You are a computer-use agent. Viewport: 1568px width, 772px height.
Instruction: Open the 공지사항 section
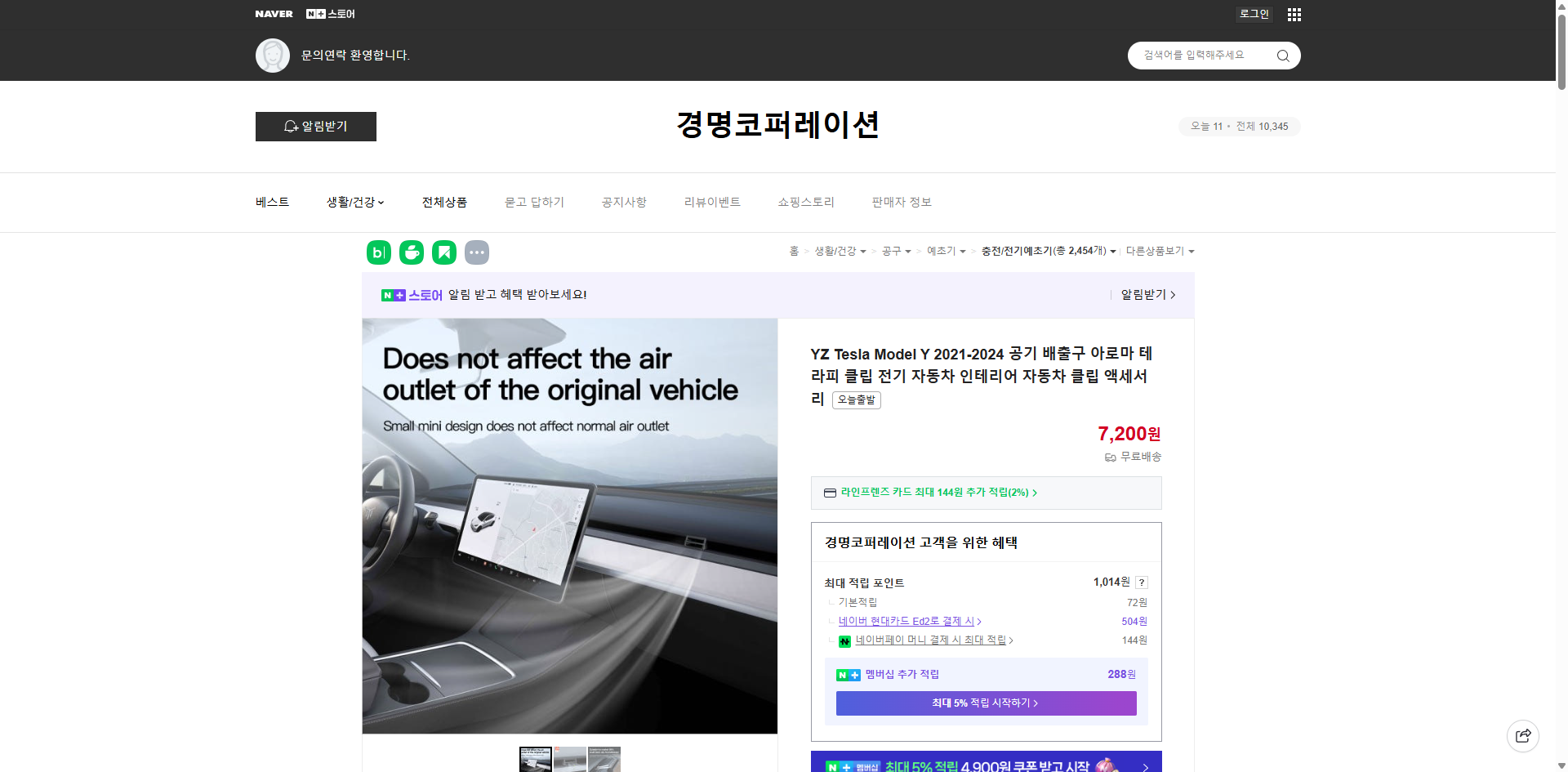(623, 202)
